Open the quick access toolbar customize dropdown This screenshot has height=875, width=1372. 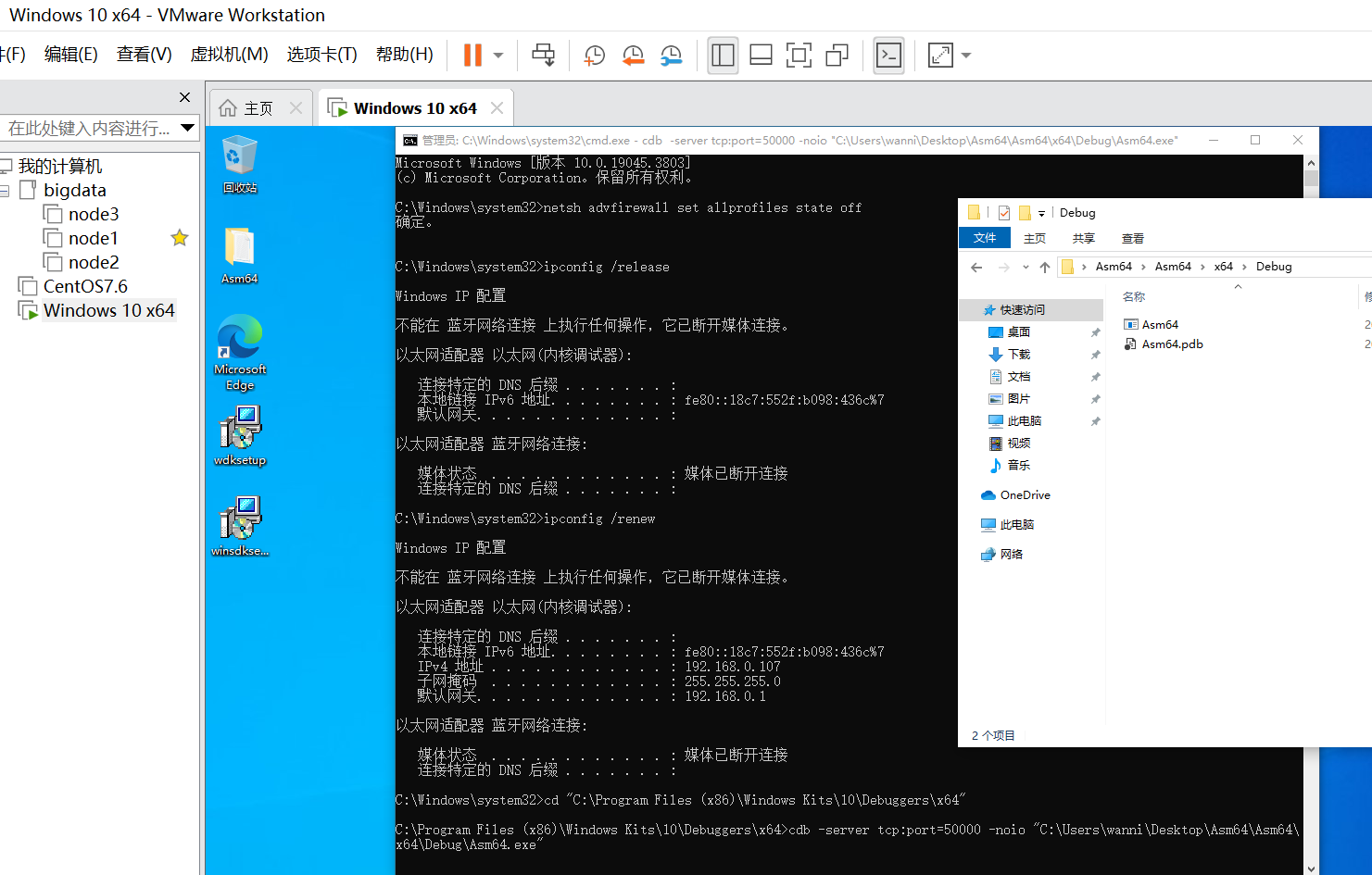pyautogui.click(x=1041, y=213)
